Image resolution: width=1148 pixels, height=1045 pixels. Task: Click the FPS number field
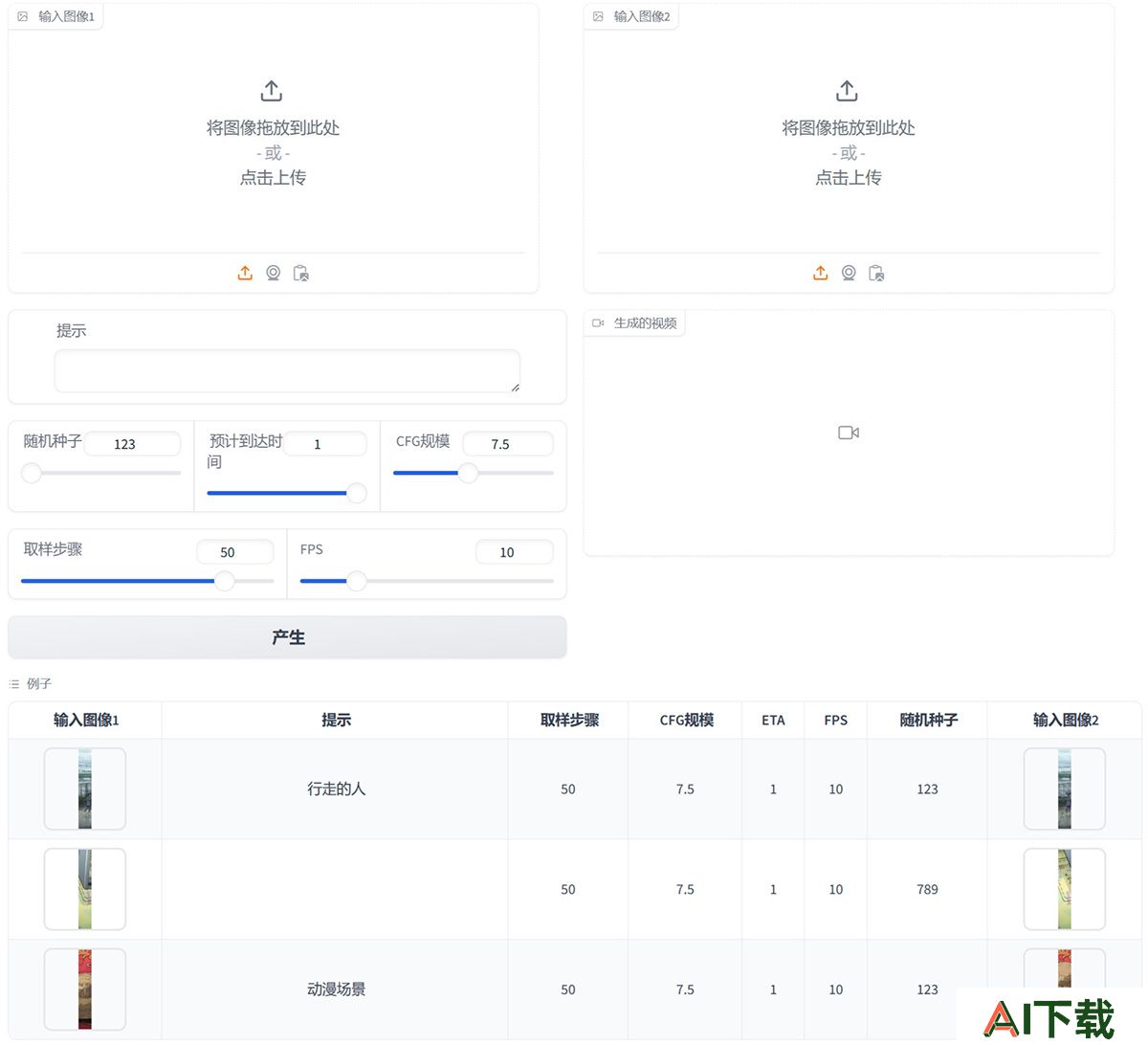515,552
